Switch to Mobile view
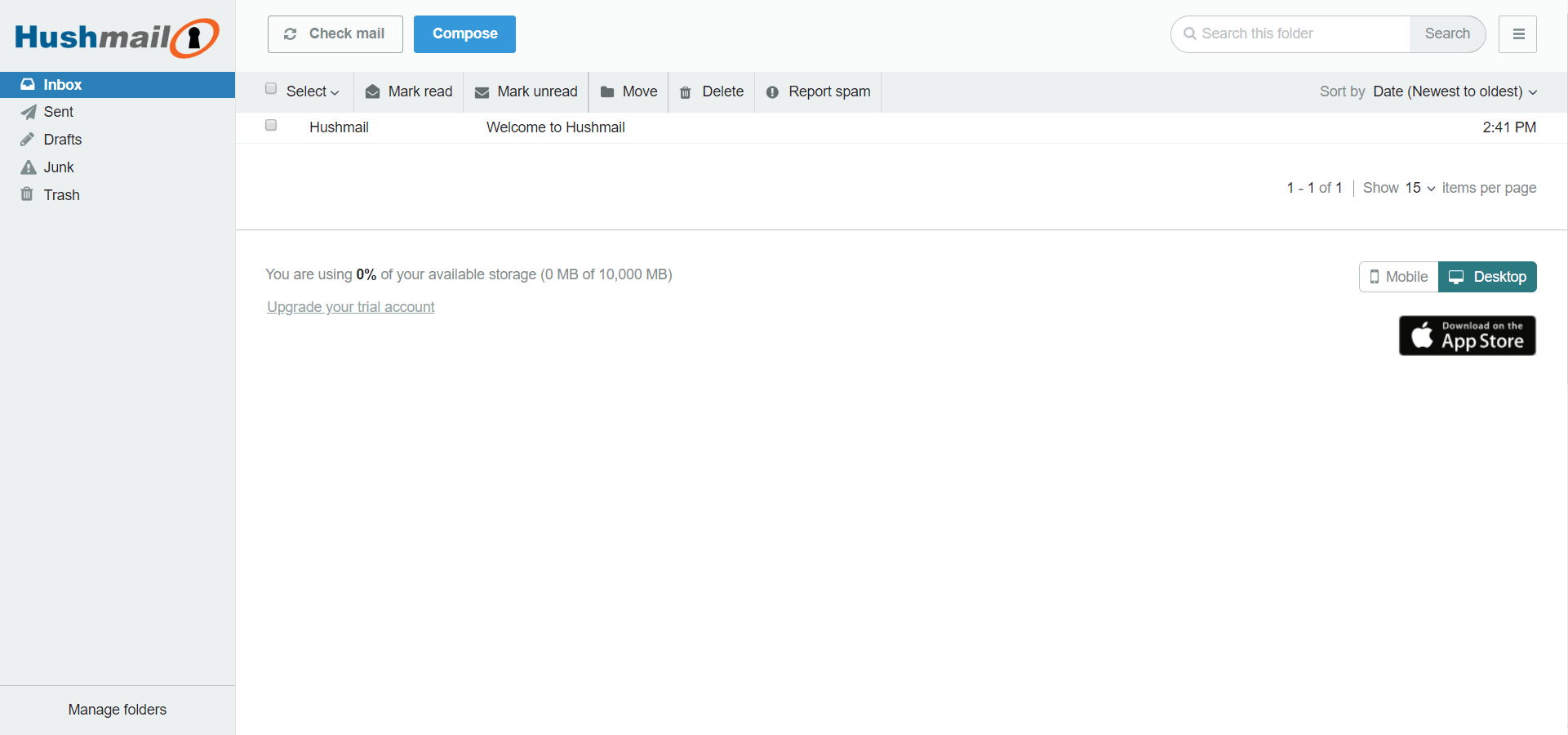Image resolution: width=1568 pixels, height=735 pixels. 1399,277
